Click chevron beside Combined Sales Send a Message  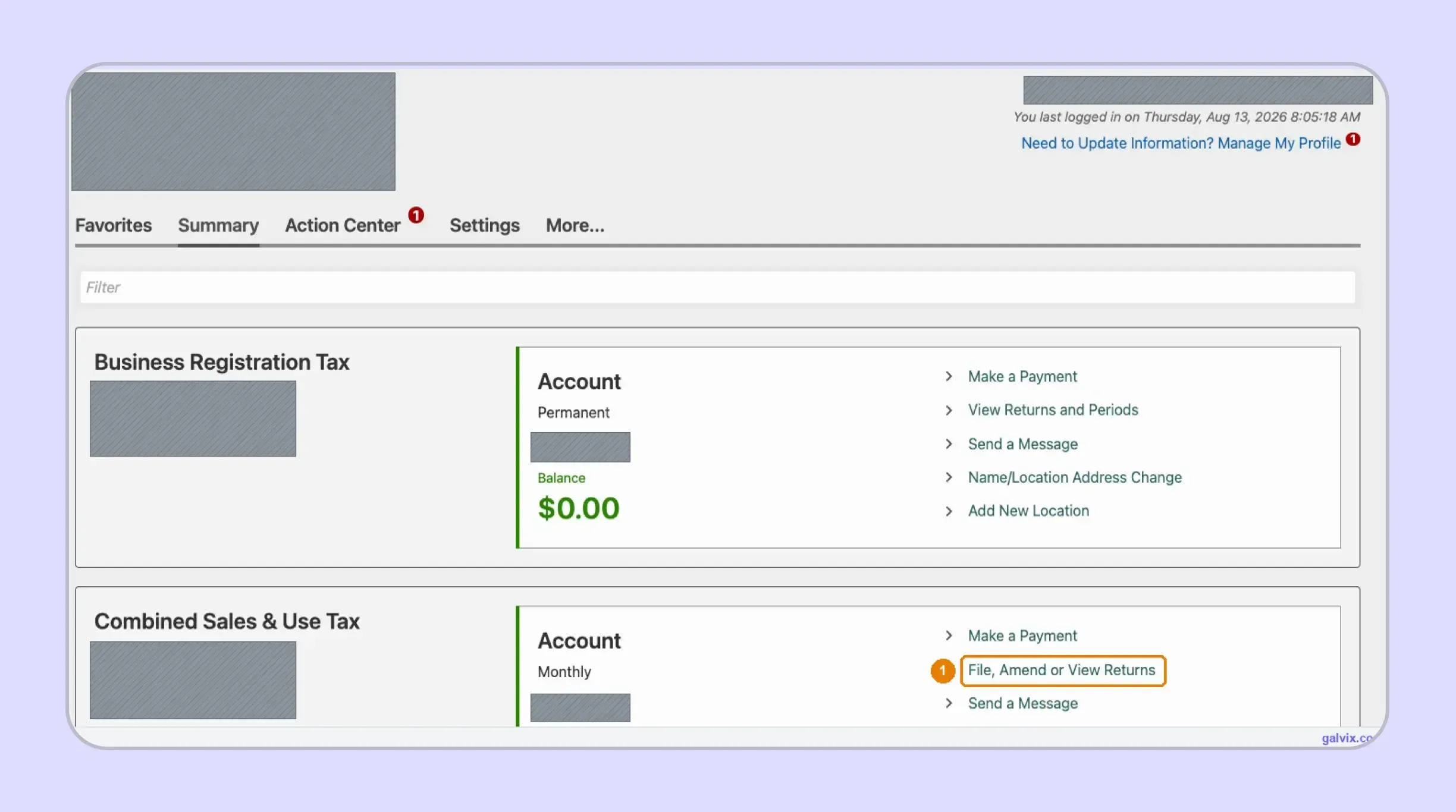949,703
